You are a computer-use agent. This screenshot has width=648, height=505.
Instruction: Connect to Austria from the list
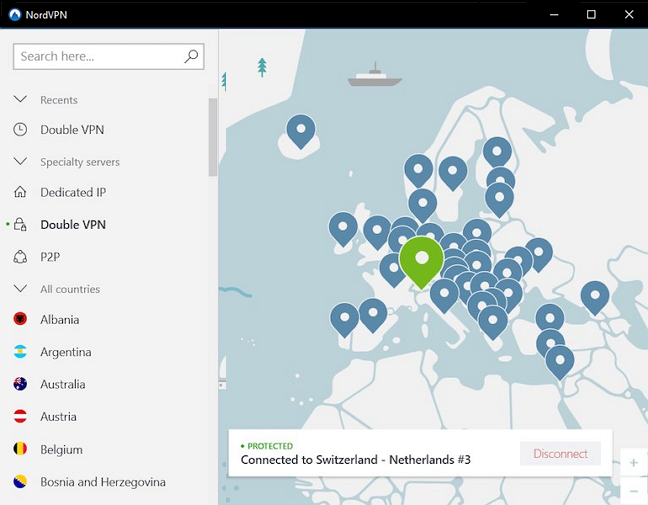click(x=58, y=416)
